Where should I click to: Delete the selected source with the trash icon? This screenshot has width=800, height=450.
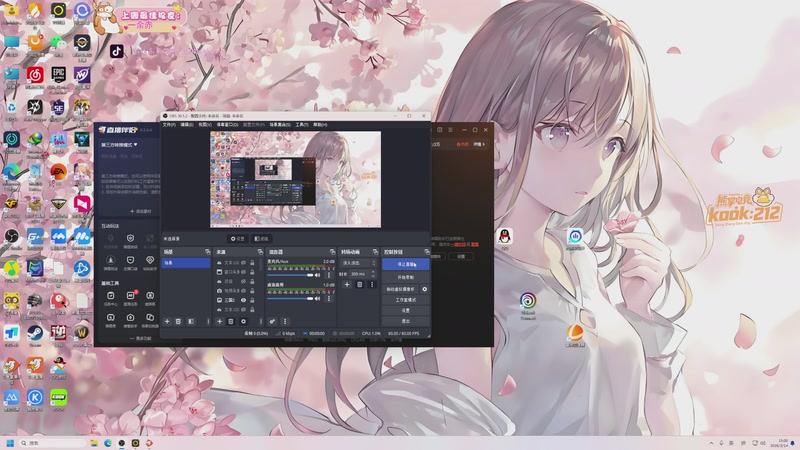pos(231,321)
